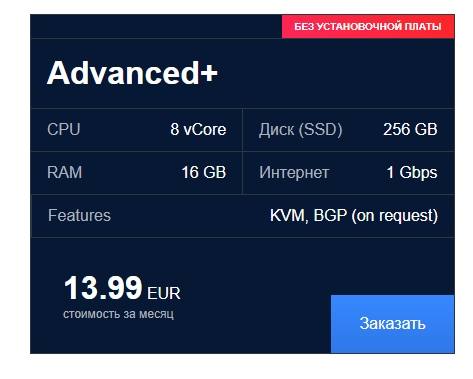Click the 13.99 price amount
Image resolution: width=473 pixels, height=379 pixels.
[103, 287]
